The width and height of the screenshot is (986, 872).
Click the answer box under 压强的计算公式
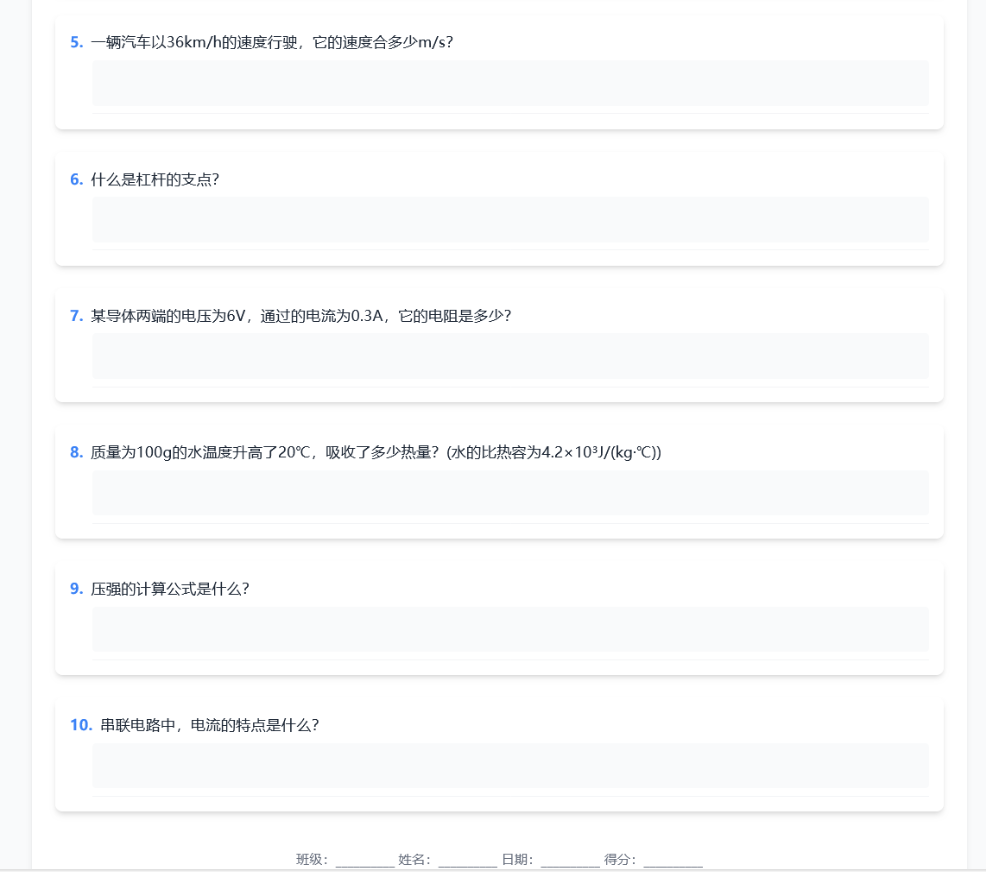coord(510,629)
